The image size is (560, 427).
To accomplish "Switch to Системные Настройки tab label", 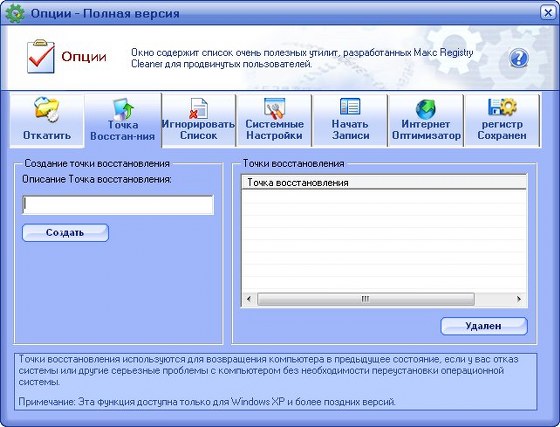I will [x=274, y=130].
